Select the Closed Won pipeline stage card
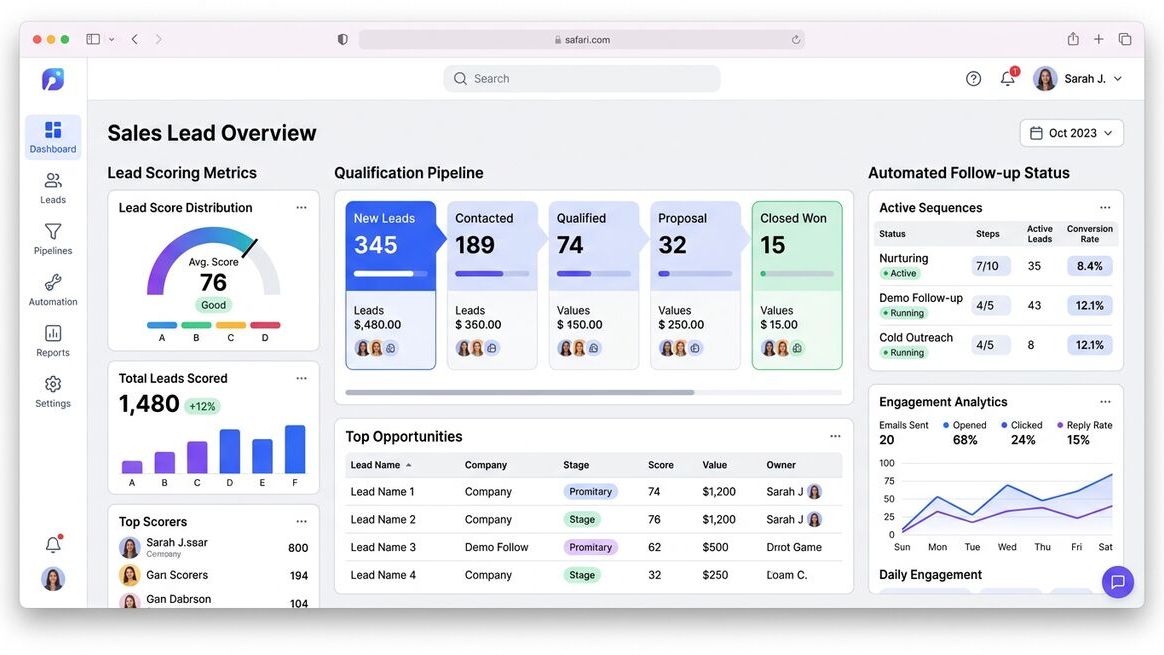The width and height of the screenshot is (1164, 655). [x=795, y=285]
